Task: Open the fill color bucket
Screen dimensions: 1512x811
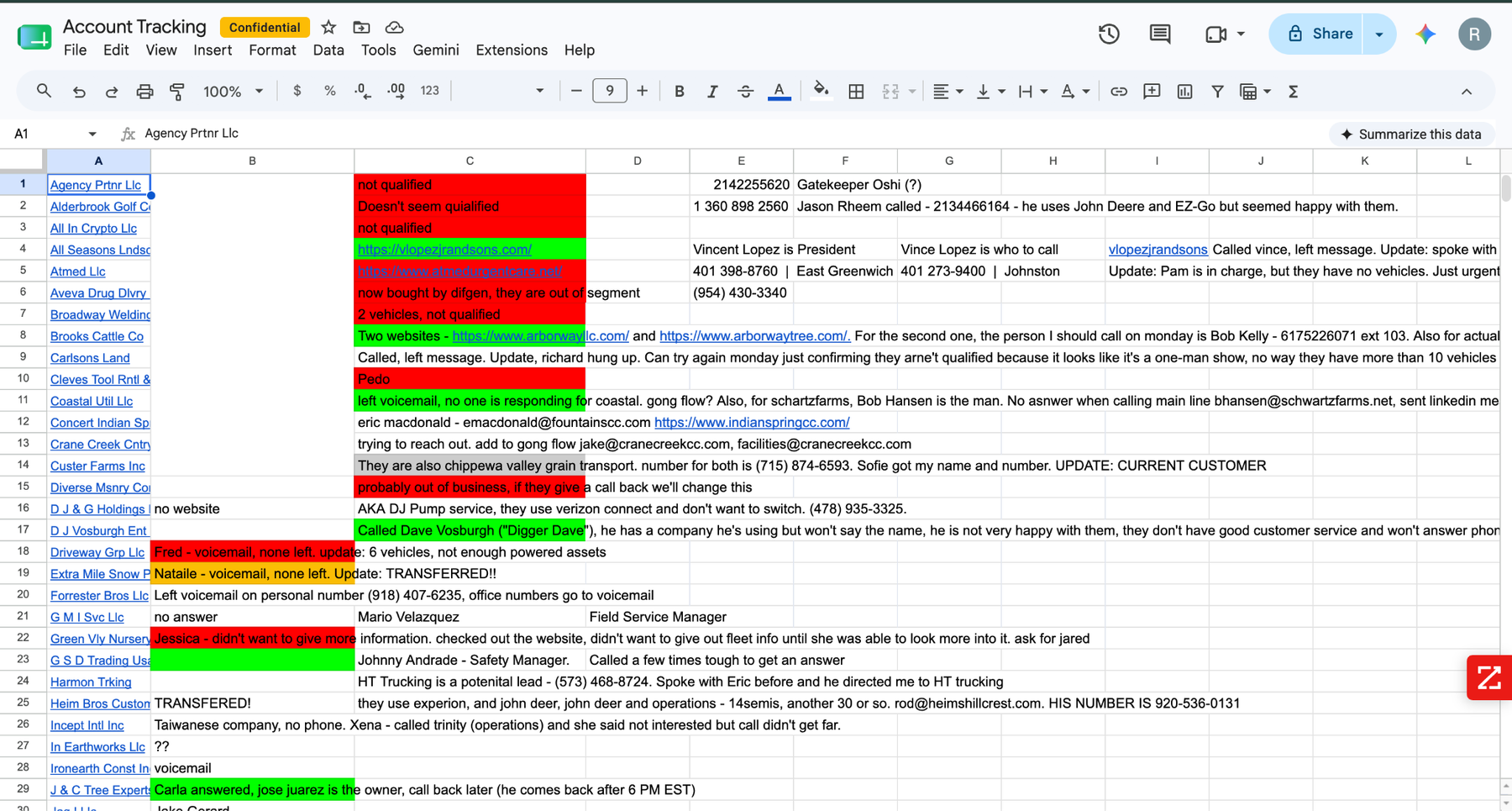Action: [821, 91]
